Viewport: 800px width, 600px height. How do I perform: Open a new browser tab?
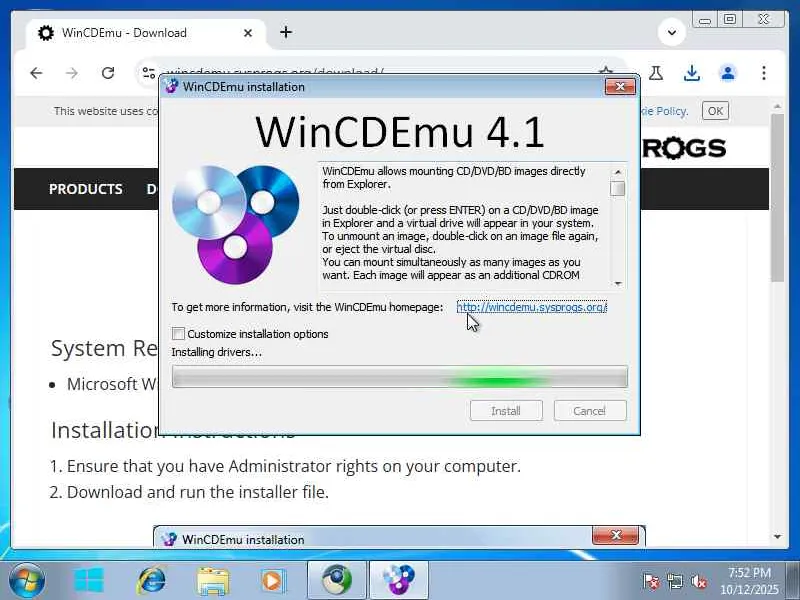click(x=286, y=32)
